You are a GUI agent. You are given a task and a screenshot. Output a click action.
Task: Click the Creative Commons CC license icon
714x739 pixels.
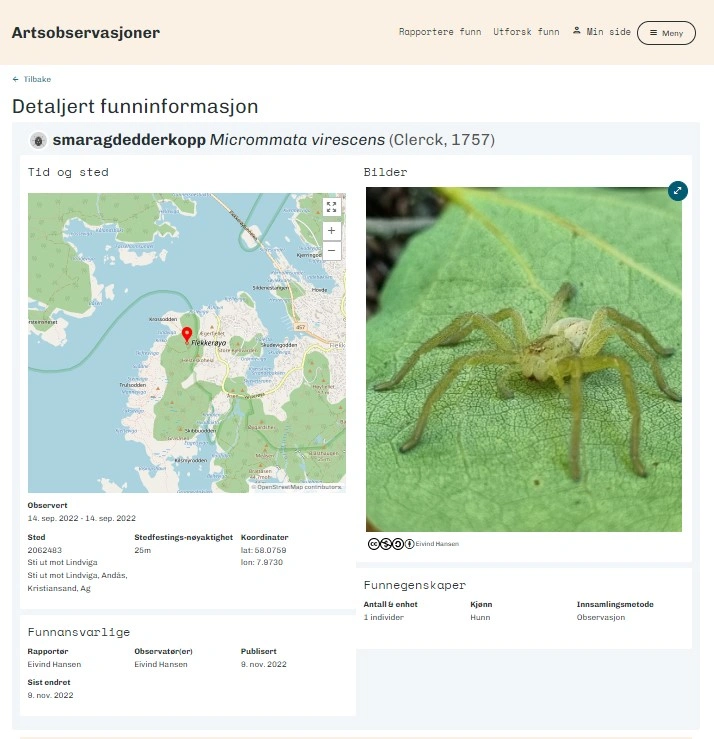click(x=374, y=544)
